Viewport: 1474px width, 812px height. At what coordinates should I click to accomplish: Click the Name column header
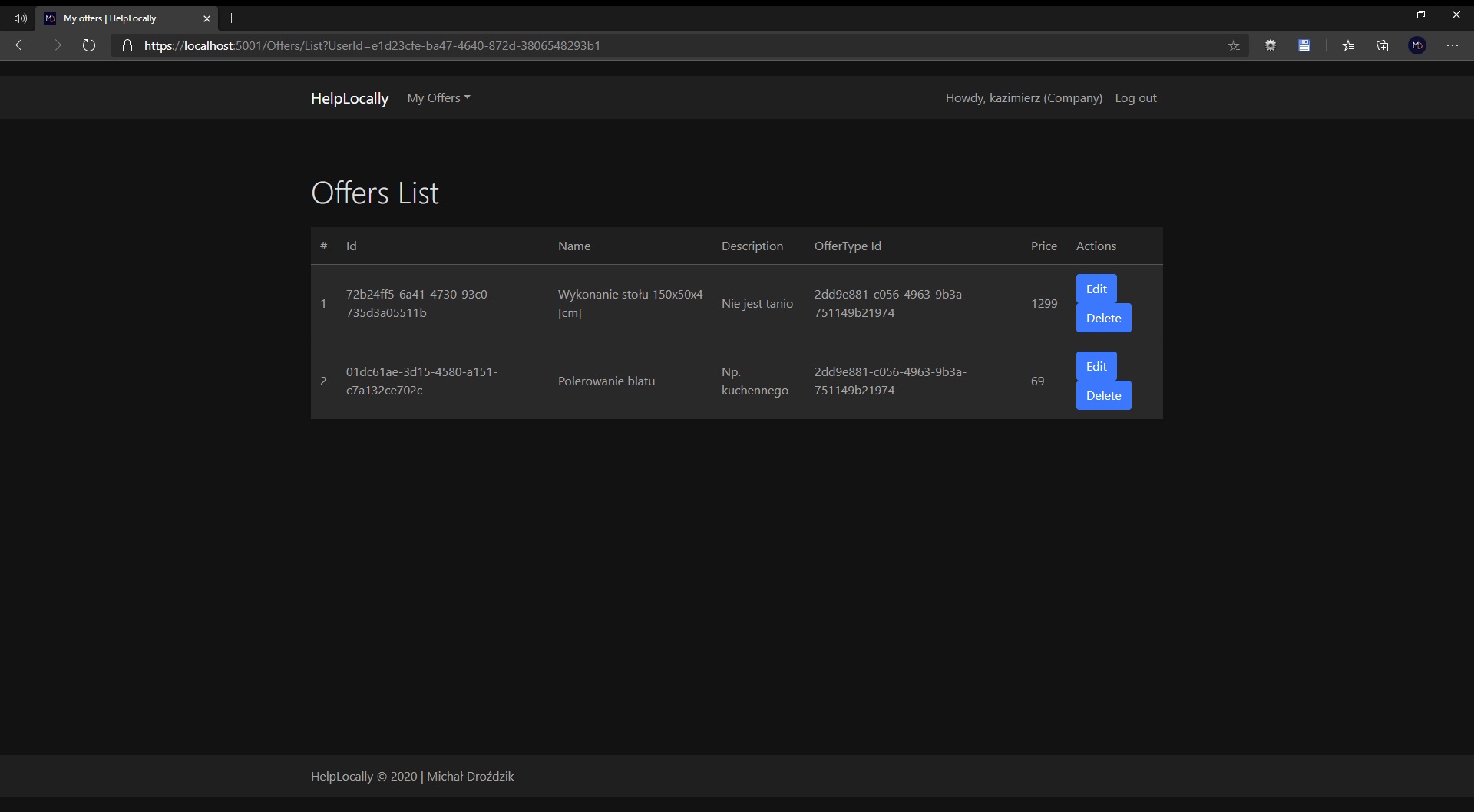[574, 246]
